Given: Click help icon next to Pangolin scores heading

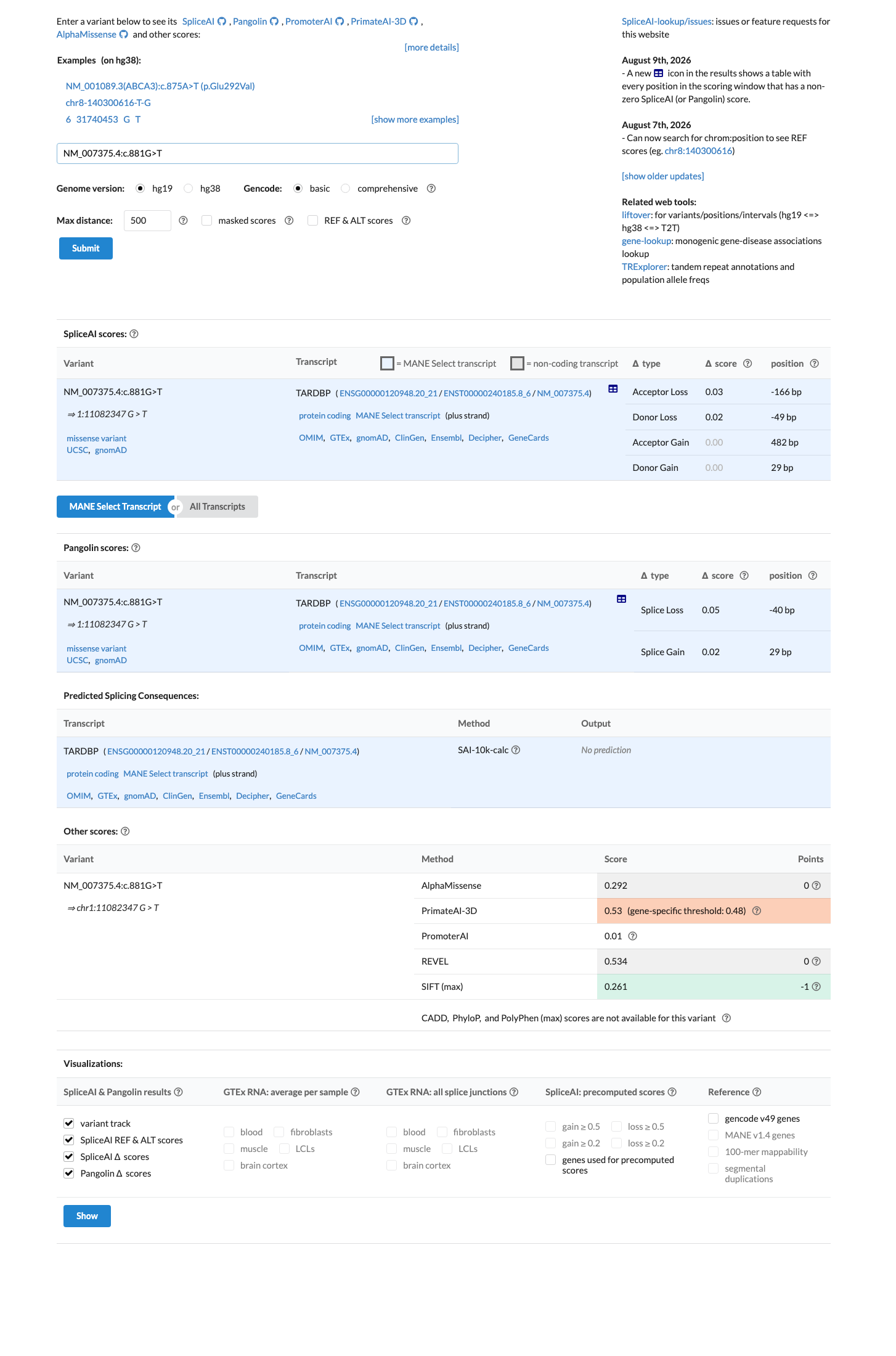Looking at the screenshot, I should click(136, 548).
